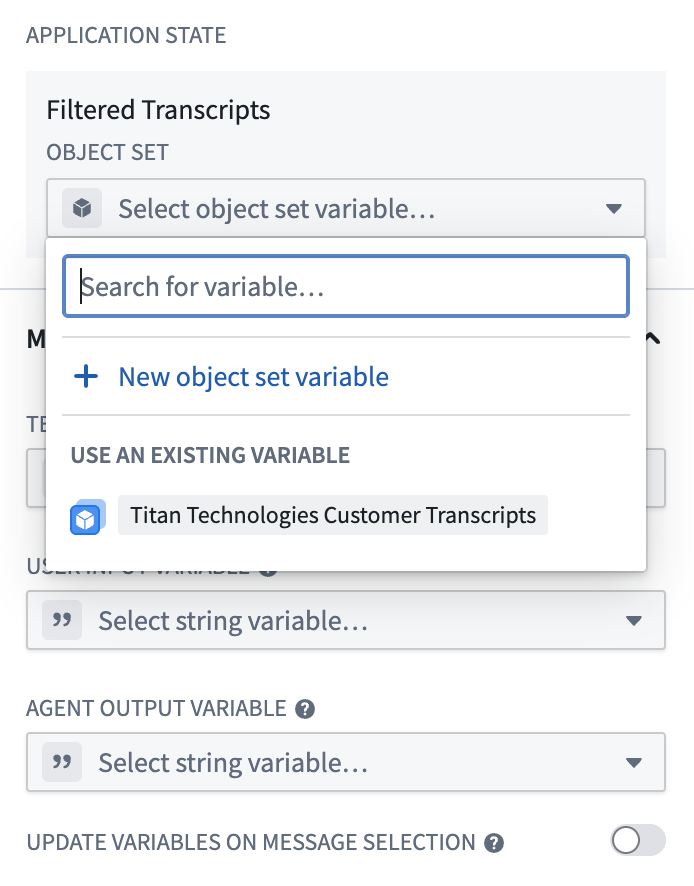Click the quote icon in the agent output selector
This screenshot has height=886, width=694.
62,762
